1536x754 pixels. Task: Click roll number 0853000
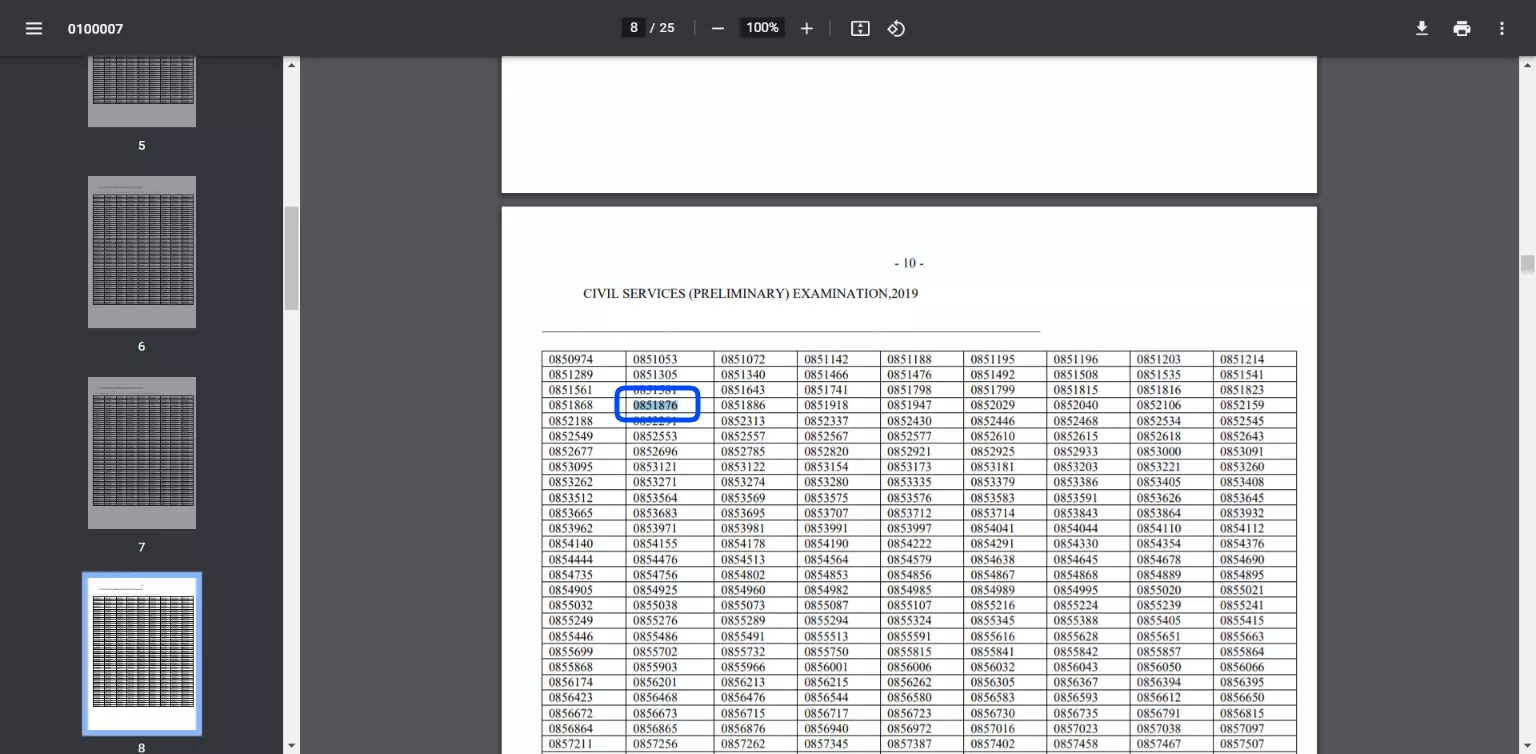click(x=1158, y=452)
